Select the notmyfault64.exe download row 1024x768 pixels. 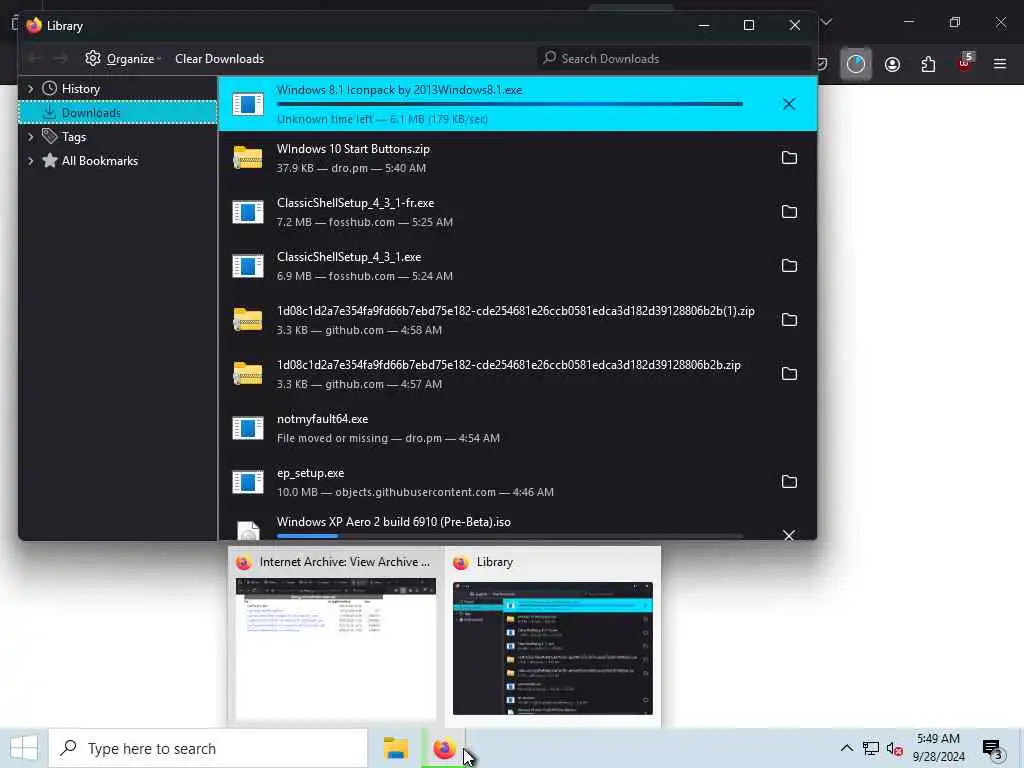[517, 428]
